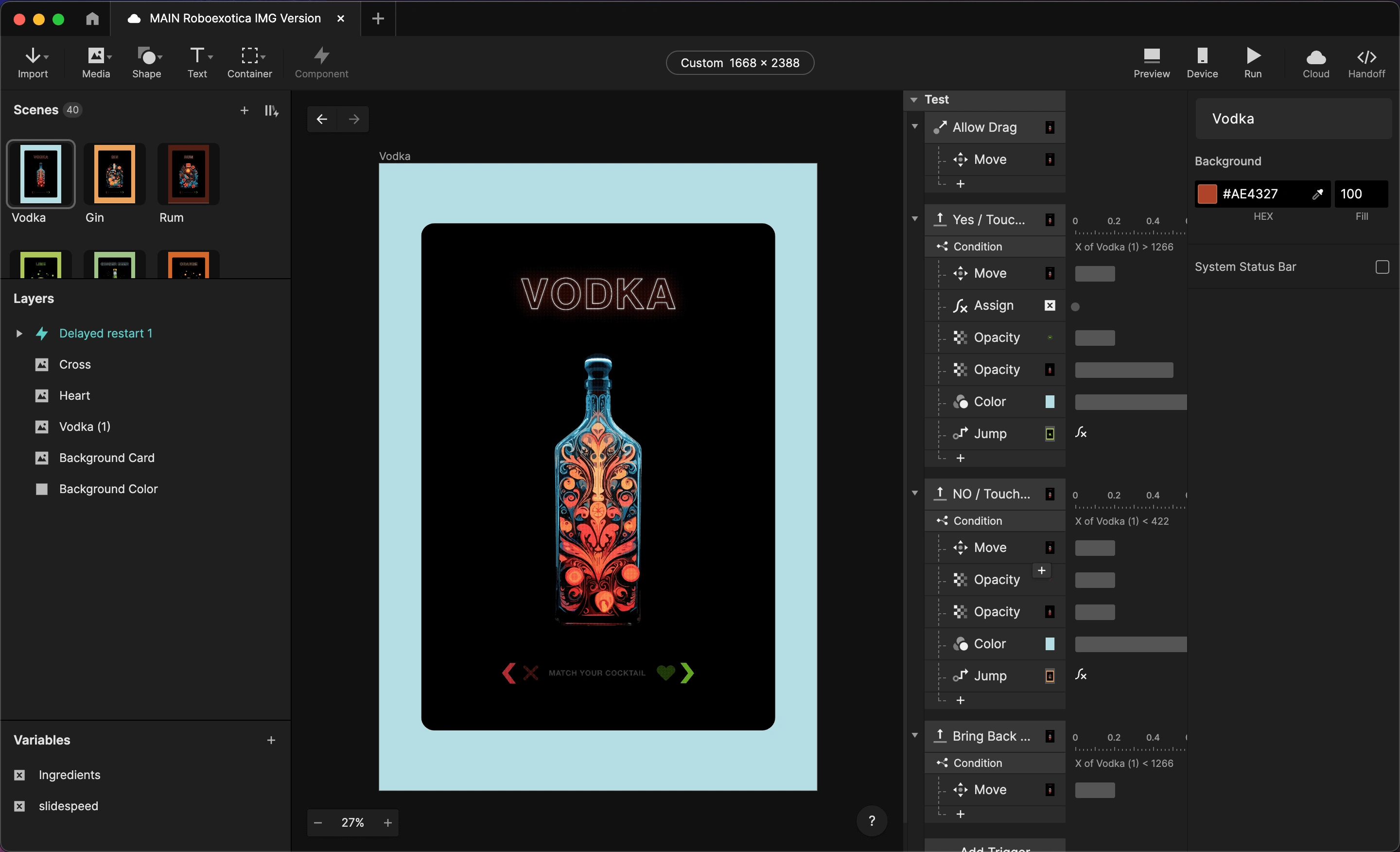Zoom out of the canvas

click(318, 822)
